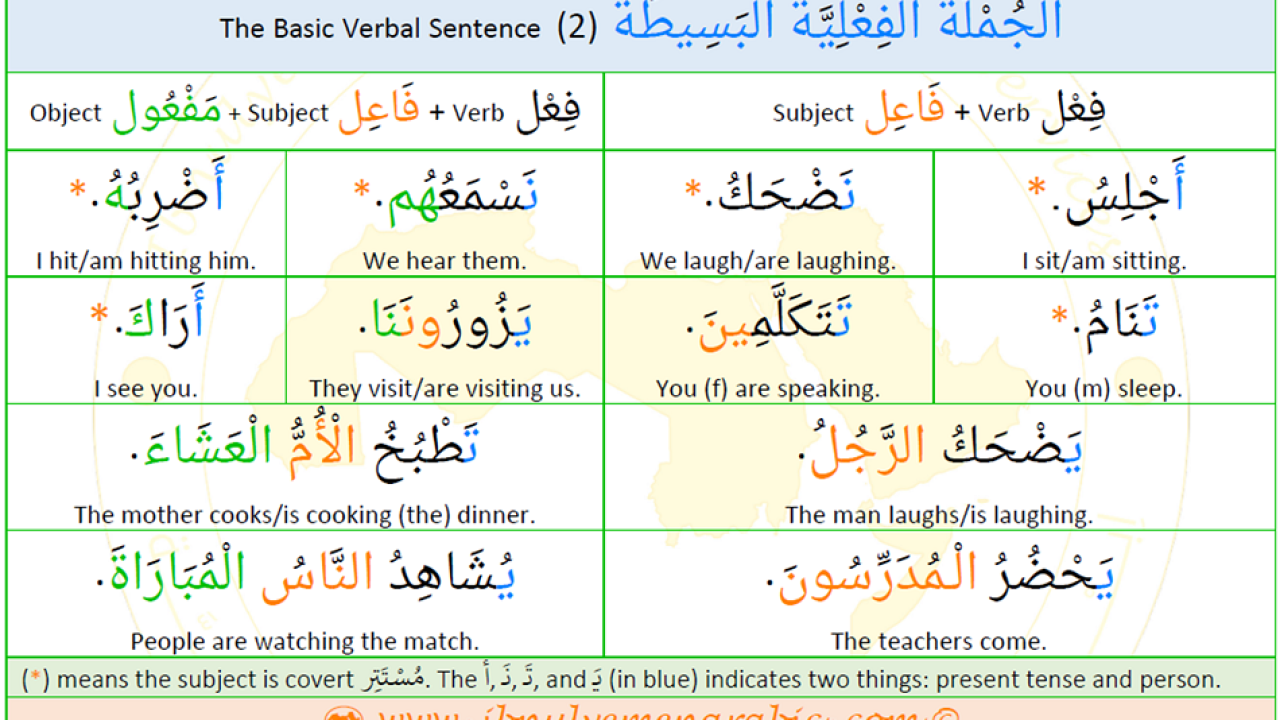The width and height of the screenshot is (1280, 720).
Task: Click 'They visit/are visiting us.' cell
Action: pyautogui.click(x=445, y=340)
